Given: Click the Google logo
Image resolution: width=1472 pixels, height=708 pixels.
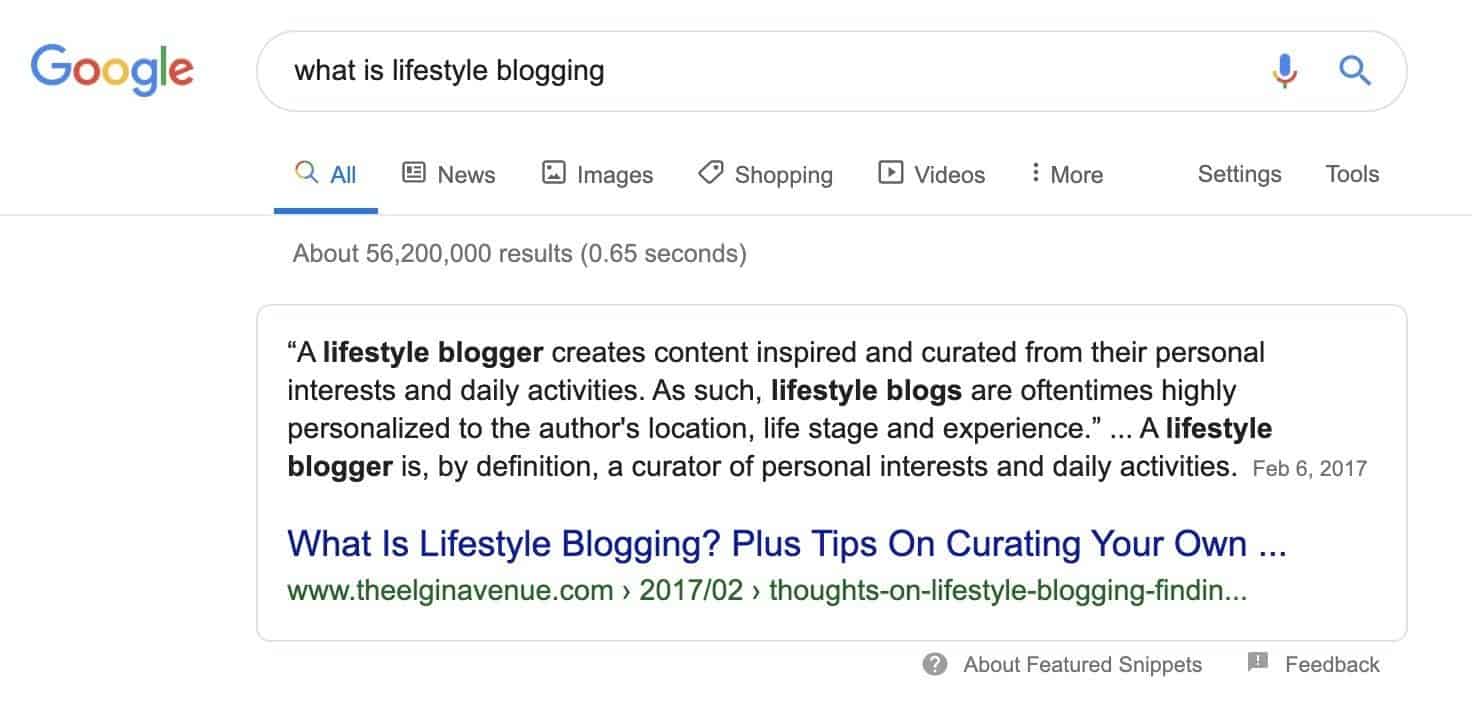Looking at the screenshot, I should [112, 68].
